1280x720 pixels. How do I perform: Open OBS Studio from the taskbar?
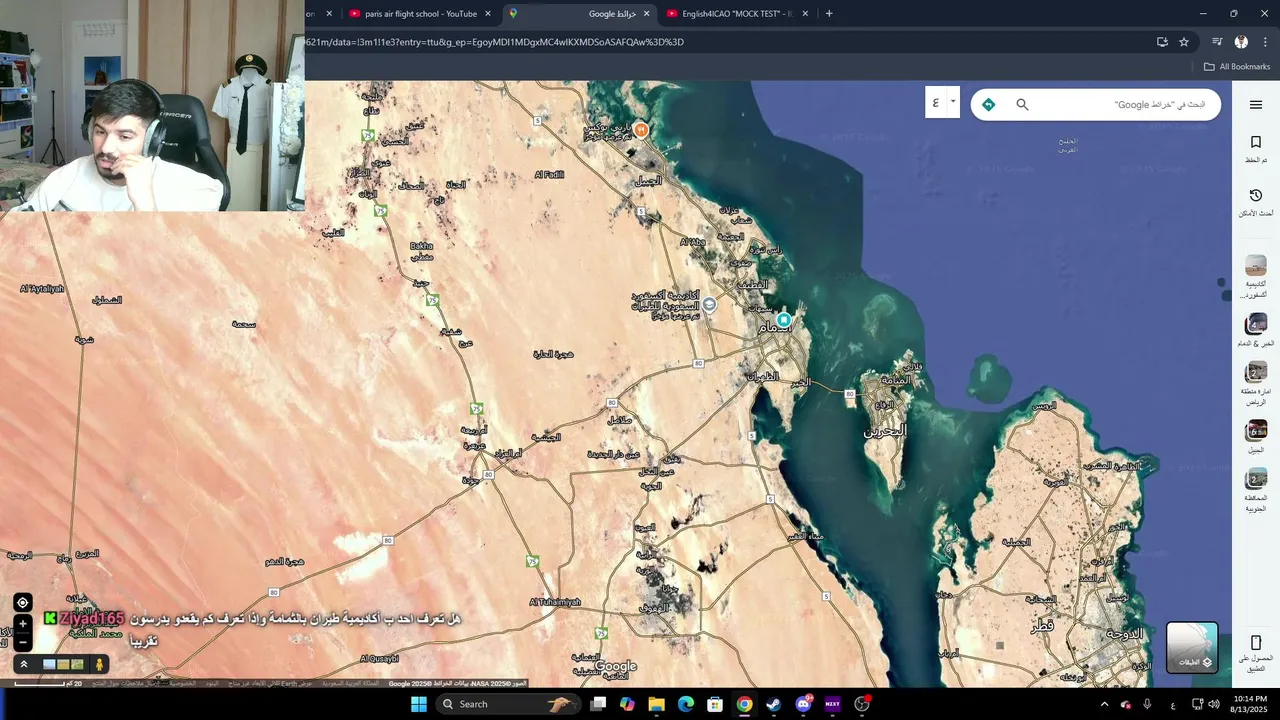pyautogui.click(x=862, y=704)
